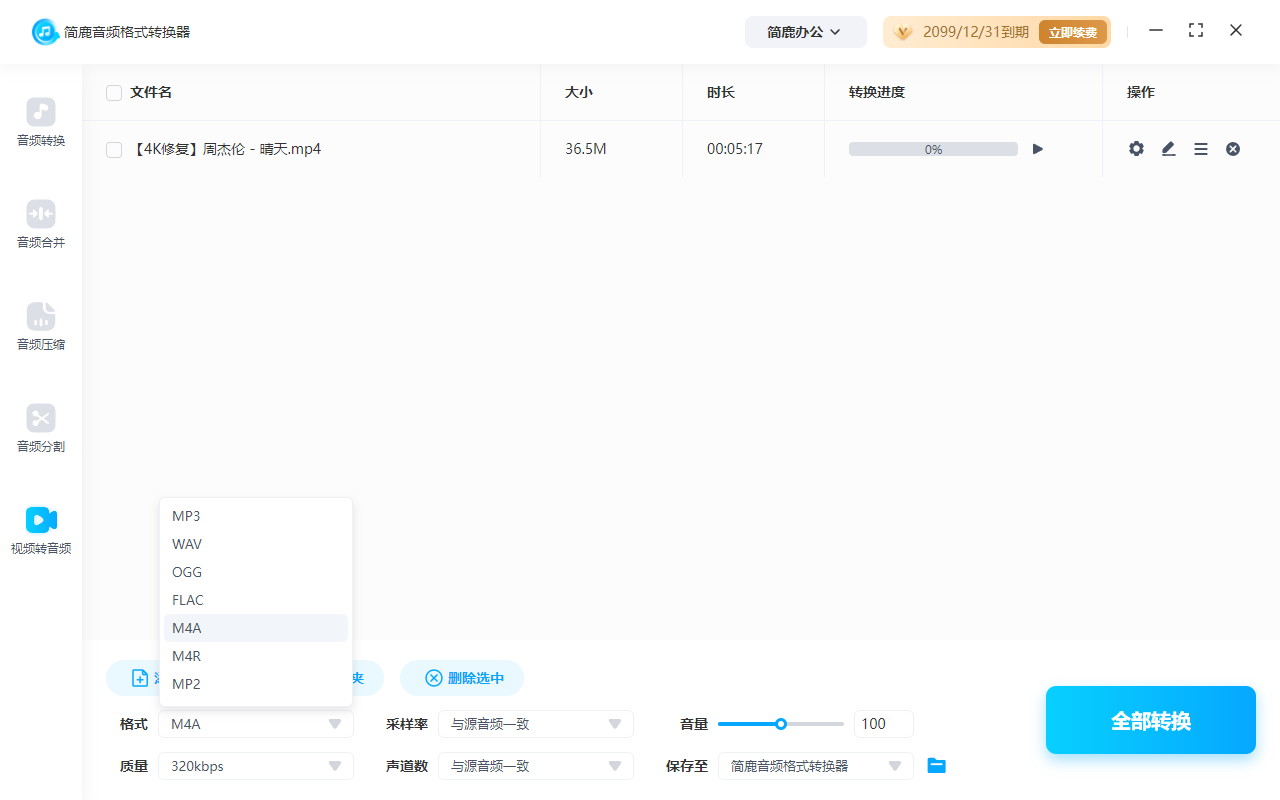Open the list icon in the operation column

[1200, 148]
